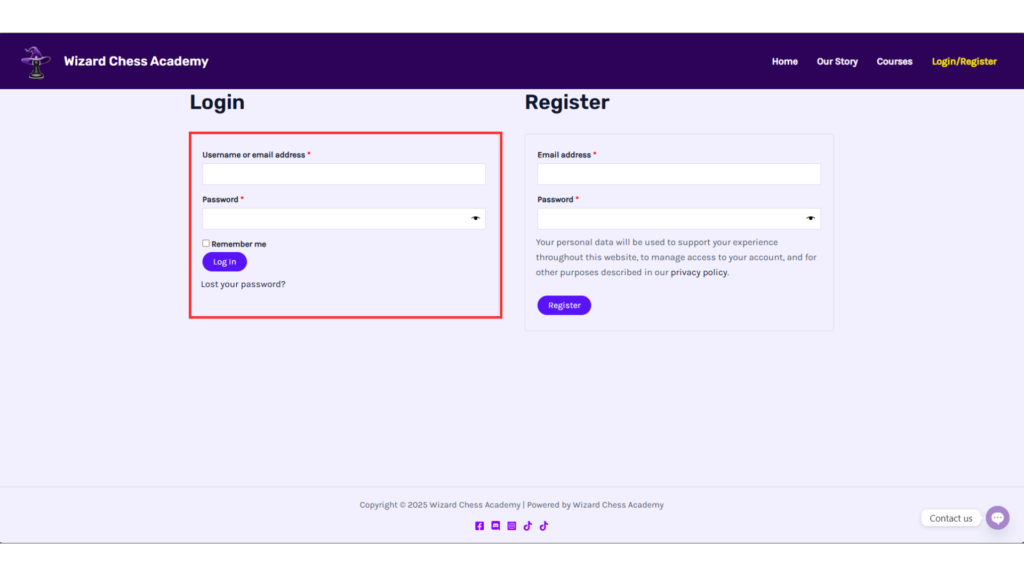Open the privacy policy link
The width and height of the screenshot is (1024, 576).
coord(698,272)
